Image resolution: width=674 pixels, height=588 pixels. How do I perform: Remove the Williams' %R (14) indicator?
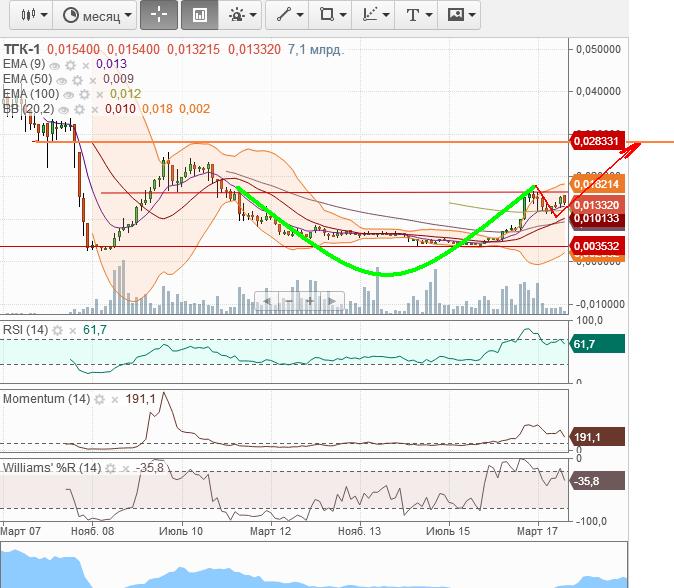tap(125, 469)
